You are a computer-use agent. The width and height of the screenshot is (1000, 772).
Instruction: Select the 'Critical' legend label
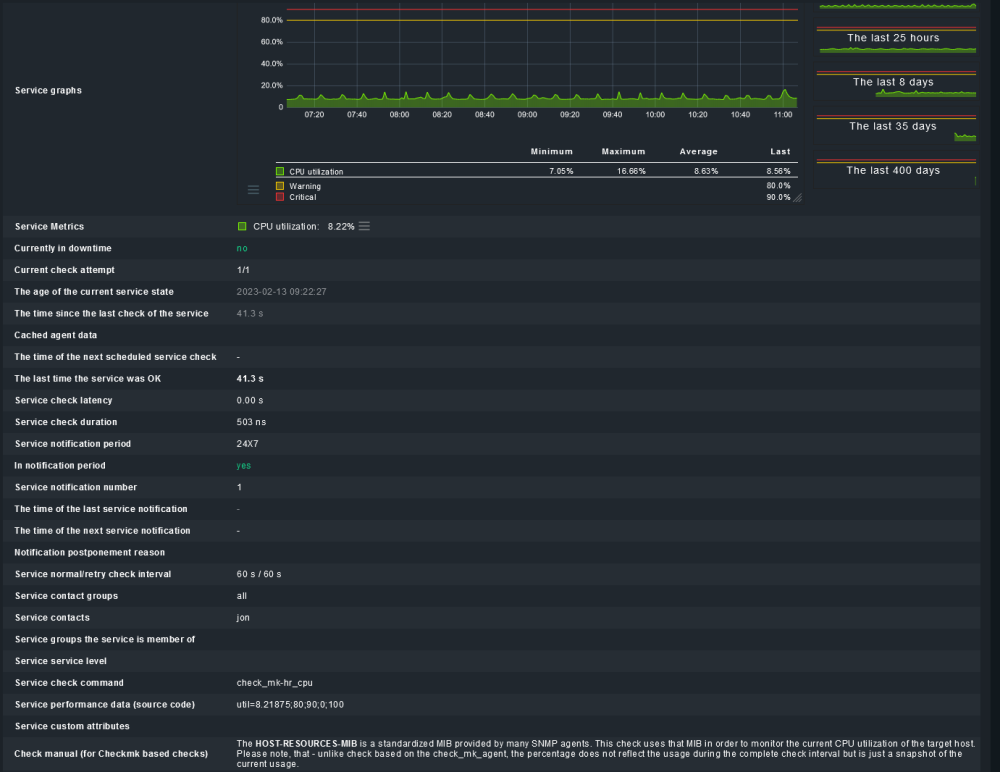tap(302, 197)
